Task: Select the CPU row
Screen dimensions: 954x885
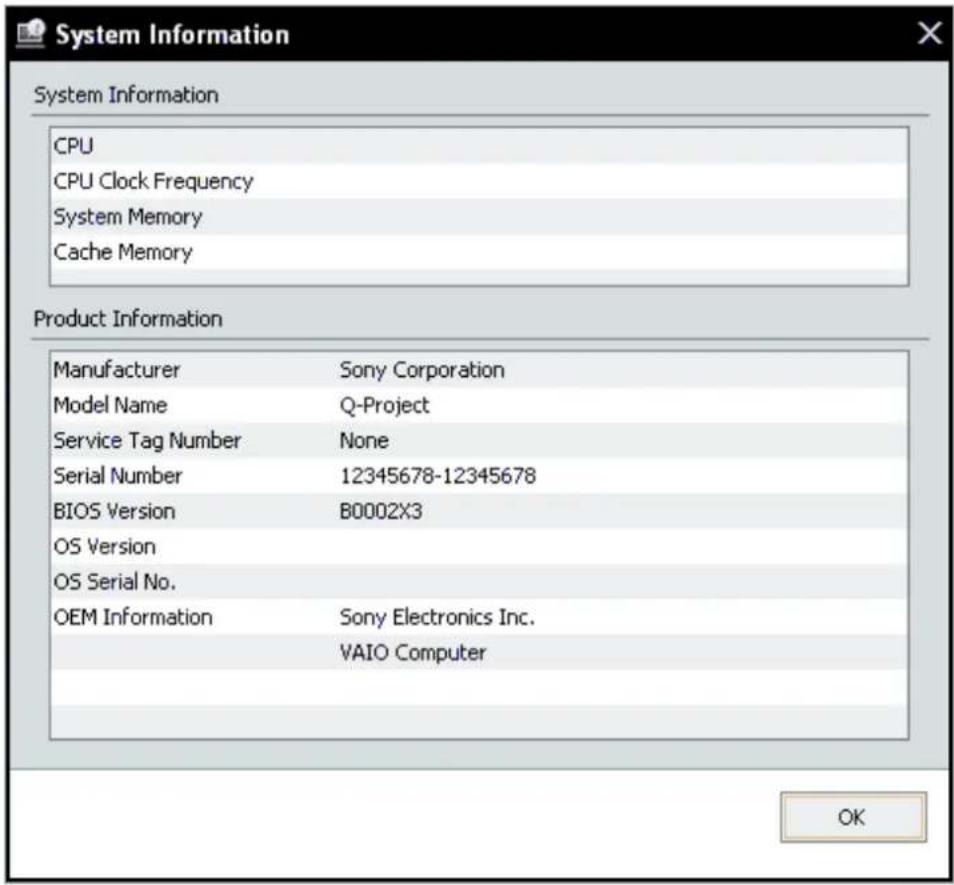Action: [479, 146]
